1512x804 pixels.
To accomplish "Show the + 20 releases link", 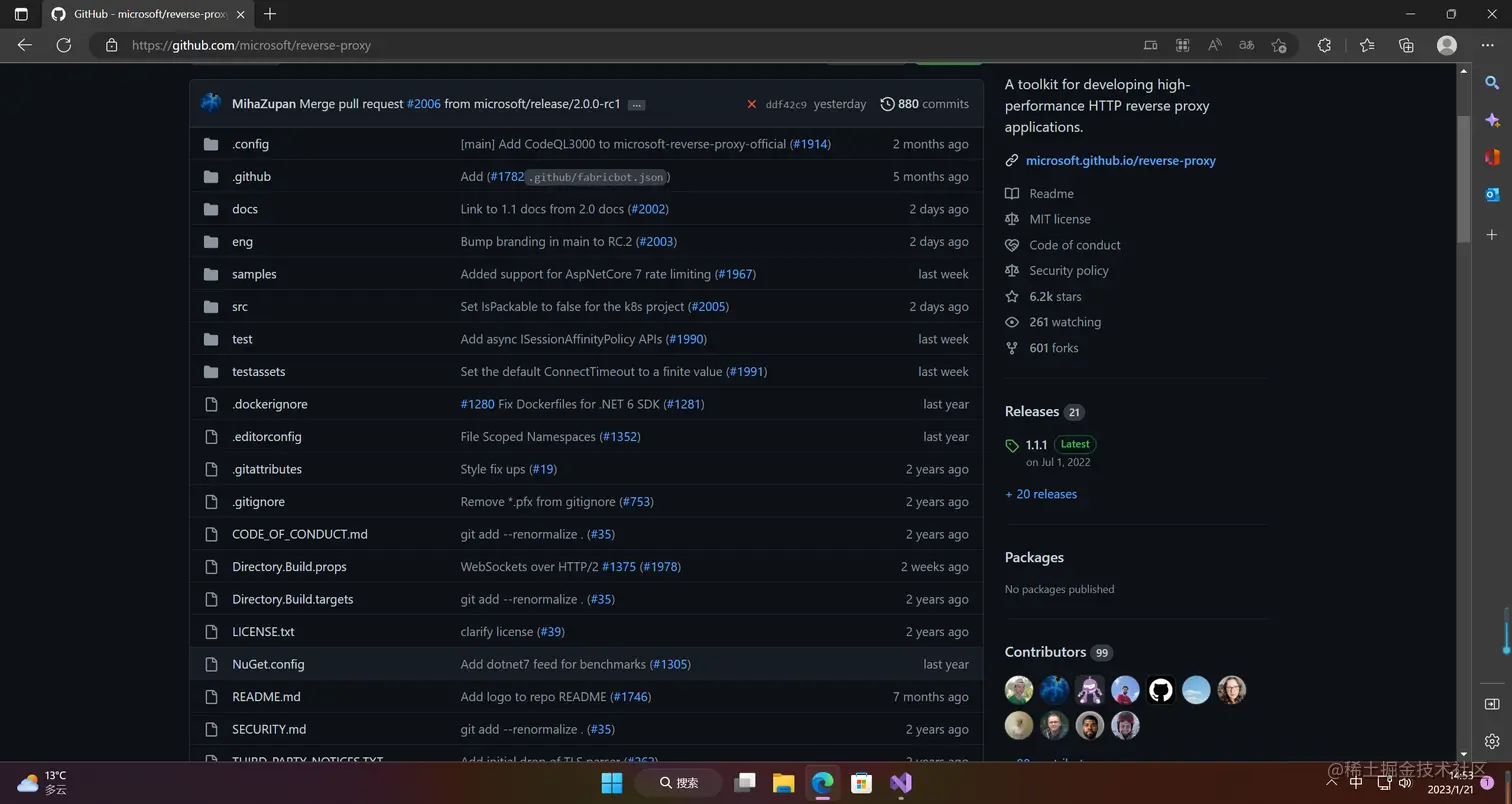I will pyautogui.click(x=1041, y=494).
